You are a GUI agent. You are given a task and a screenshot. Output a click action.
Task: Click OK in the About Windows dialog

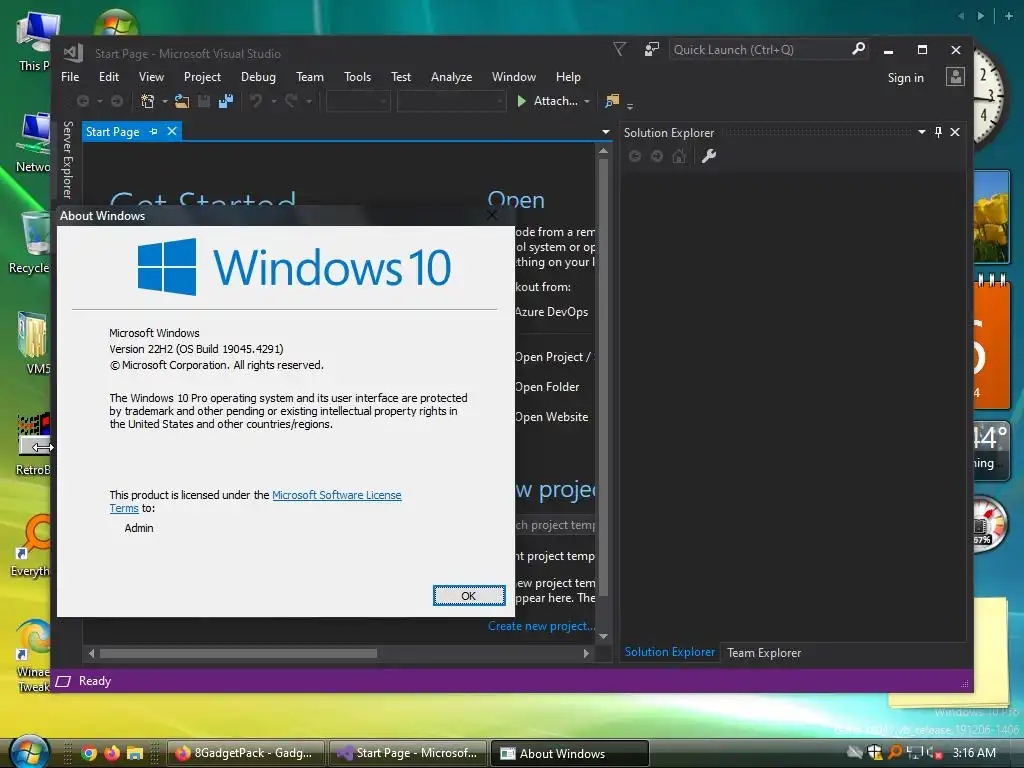click(x=469, y=596)
